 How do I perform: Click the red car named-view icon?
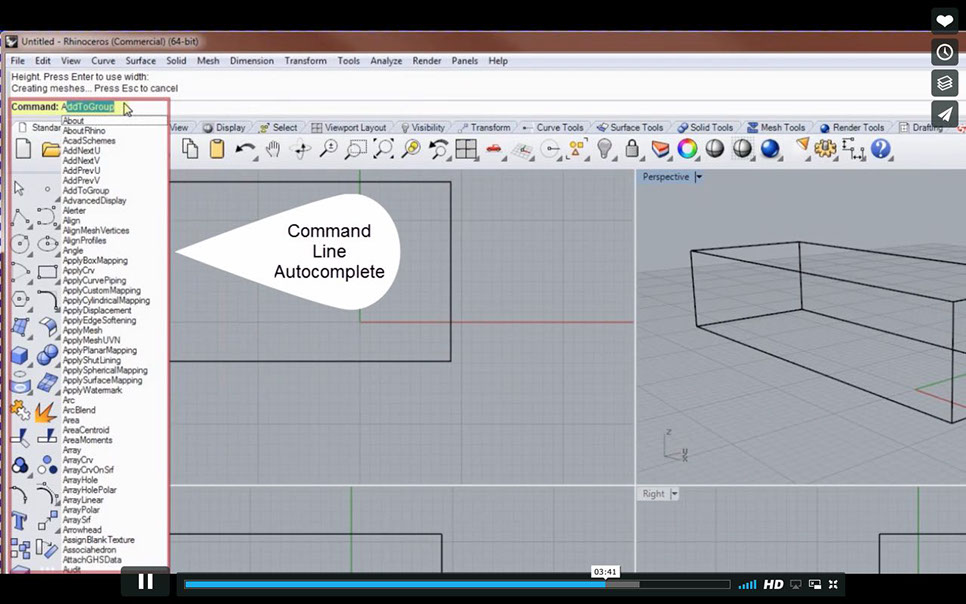click(x=494, y=149)
